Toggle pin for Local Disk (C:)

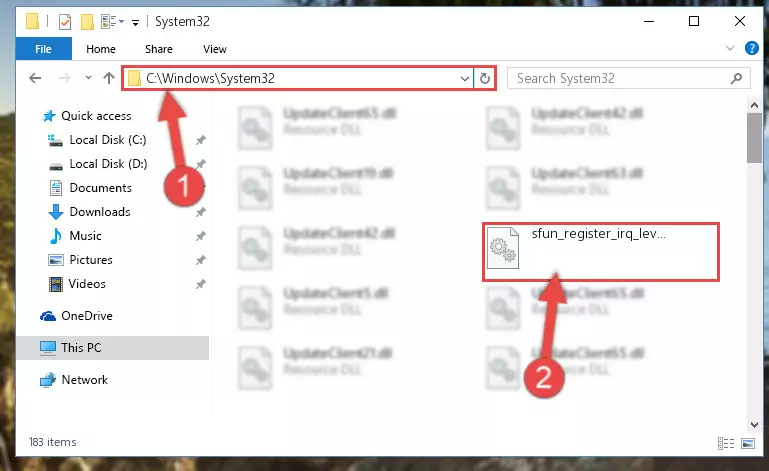[201, 140]
